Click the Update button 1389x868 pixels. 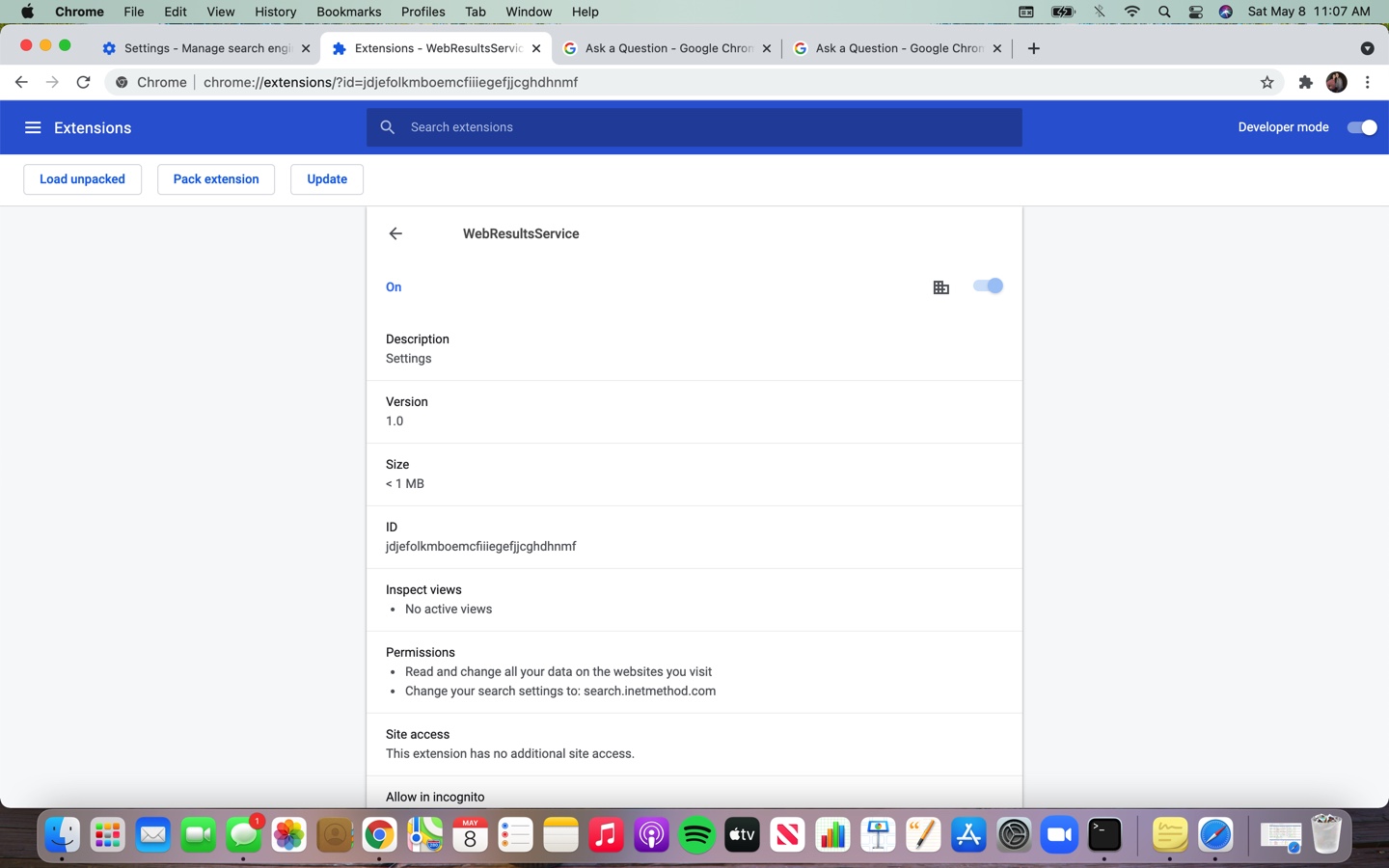pos(327,179)
